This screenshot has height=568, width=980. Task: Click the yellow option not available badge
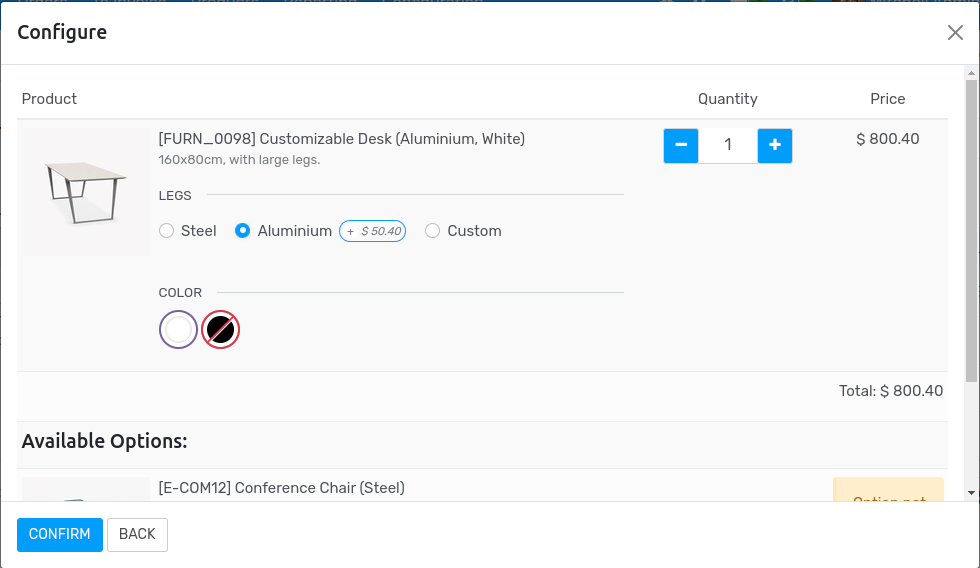(888, 490)
